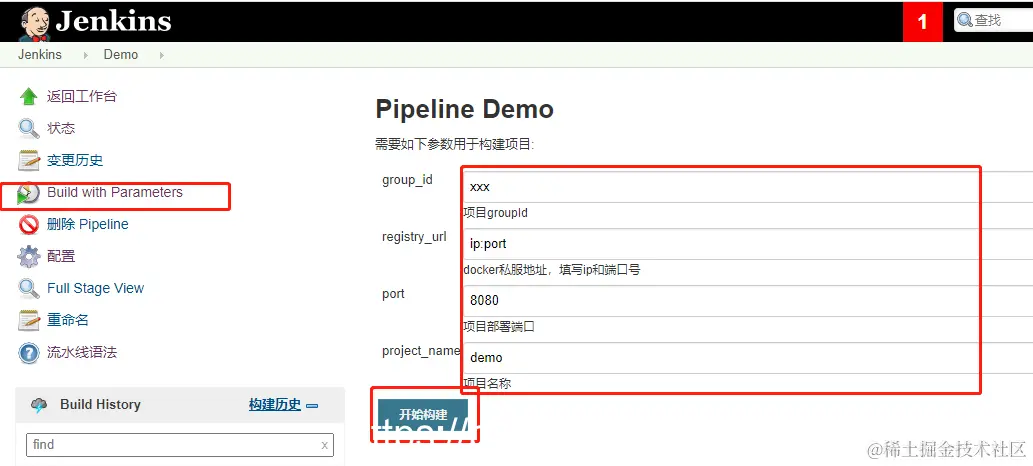Click the storm cloud icon in Build History
Viewport: 1033px width, 466px height.
[x=39, y=405]
